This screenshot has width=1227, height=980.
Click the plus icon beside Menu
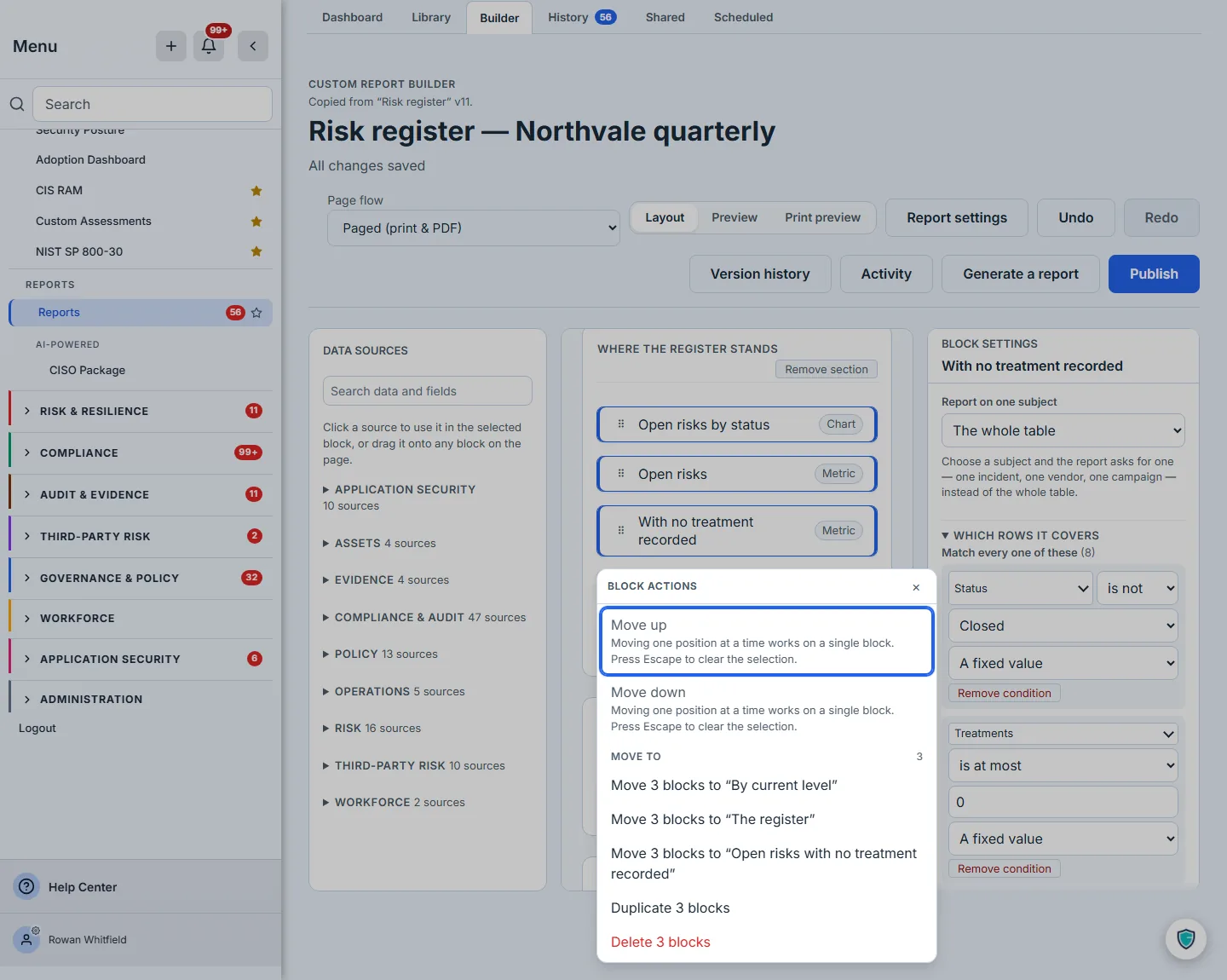(170, 46)
